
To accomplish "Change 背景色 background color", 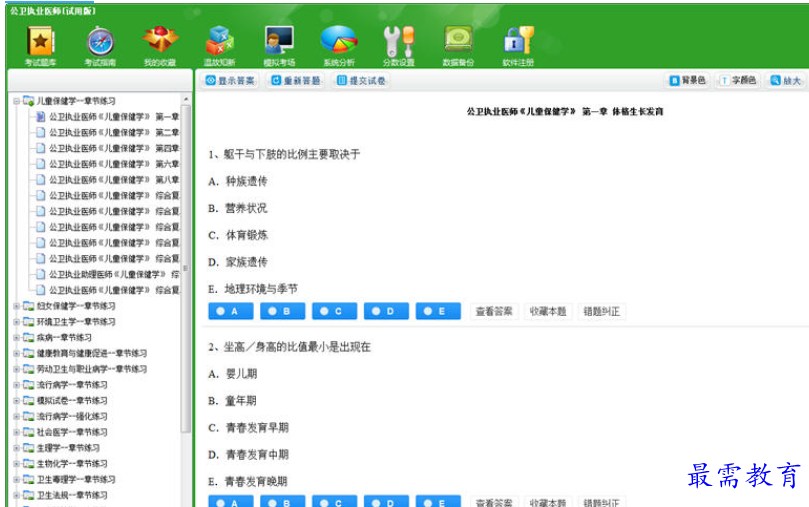I will [687, 80].
